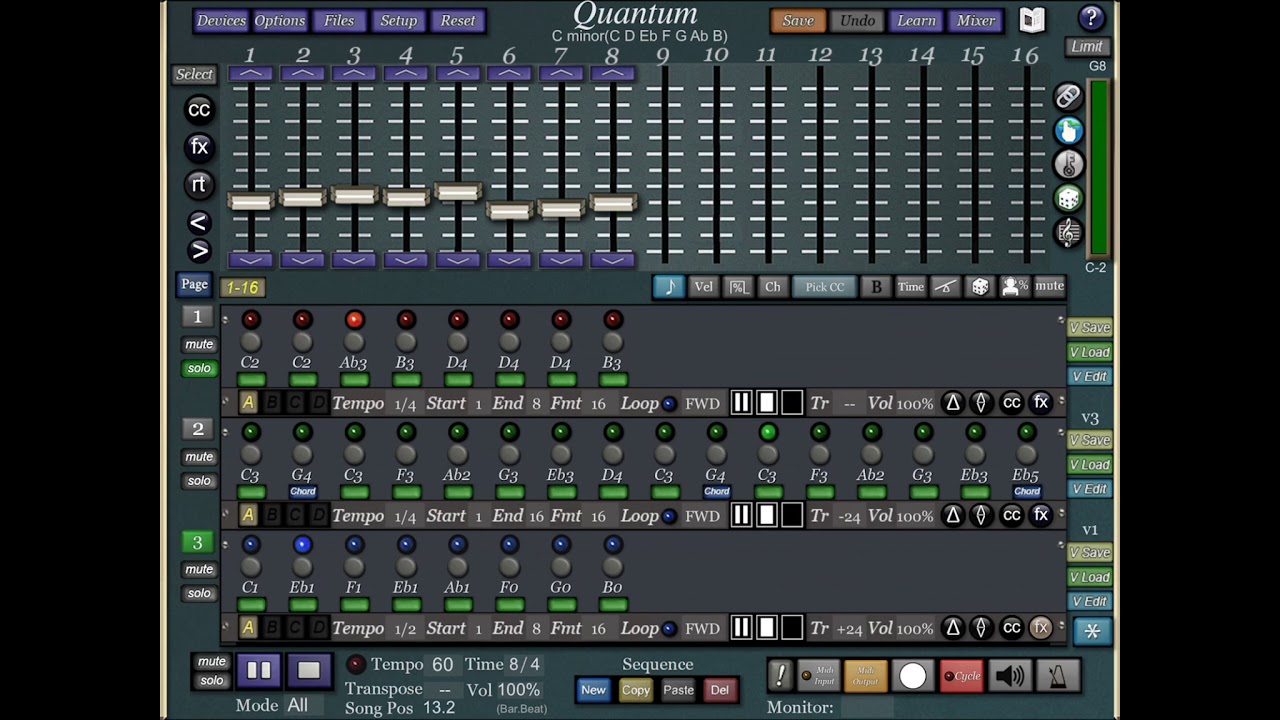Toggle solo on track 1
The height and width of the screenshot is (720, 1280).
point(199,368)
